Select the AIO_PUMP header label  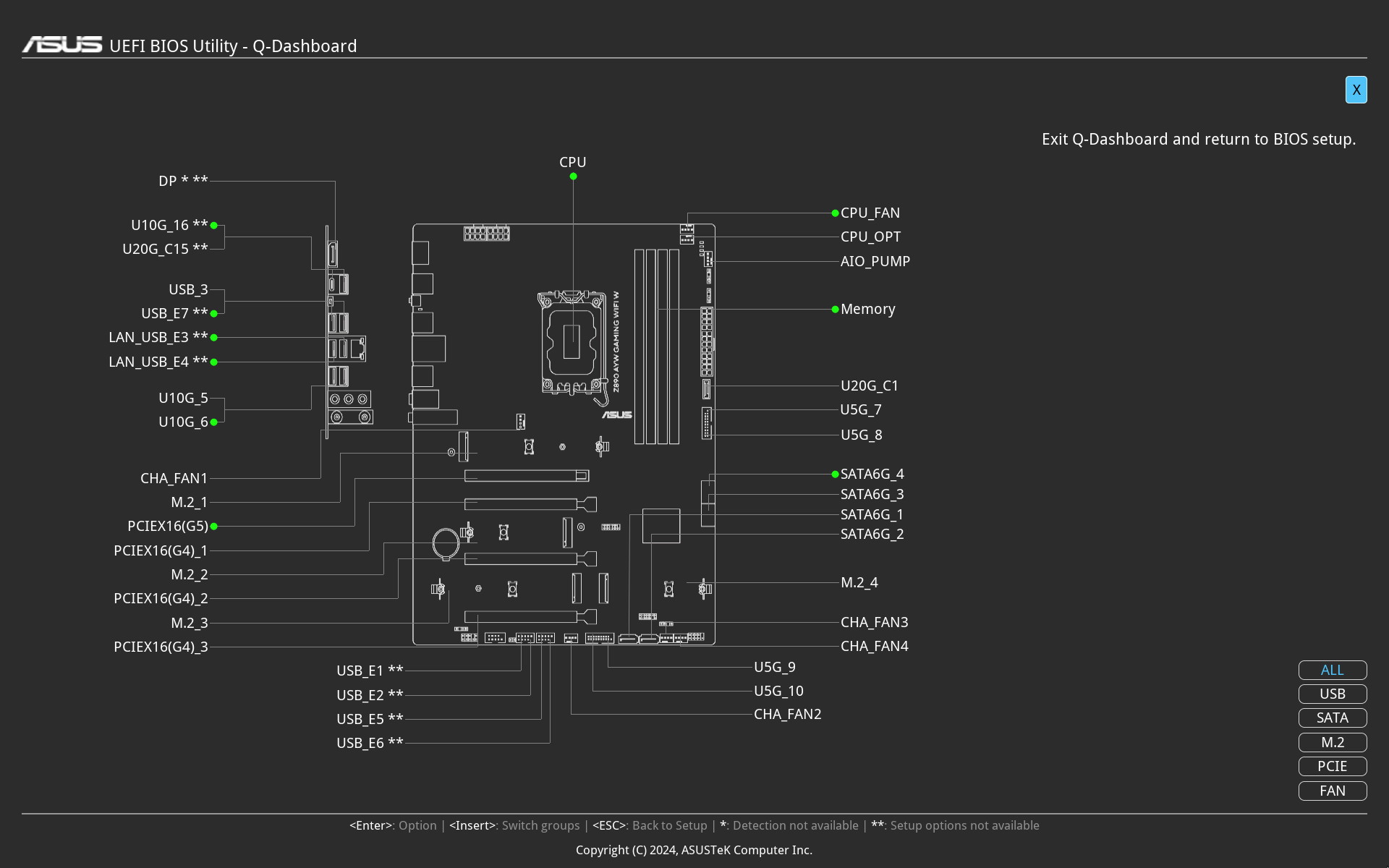875,261
